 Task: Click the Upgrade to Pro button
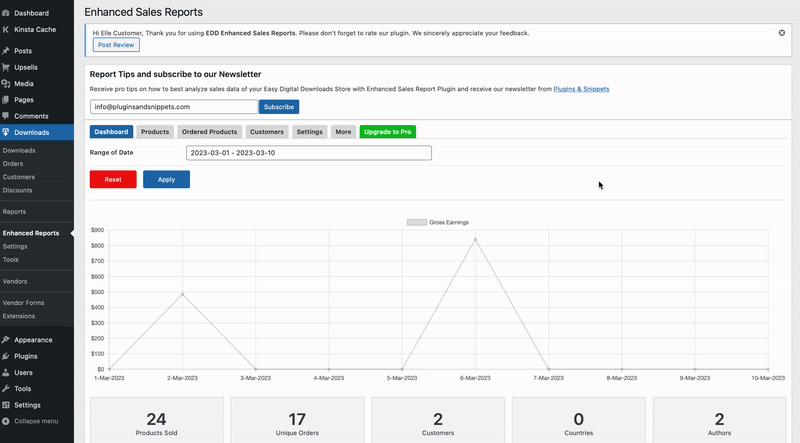coord(388,132)
